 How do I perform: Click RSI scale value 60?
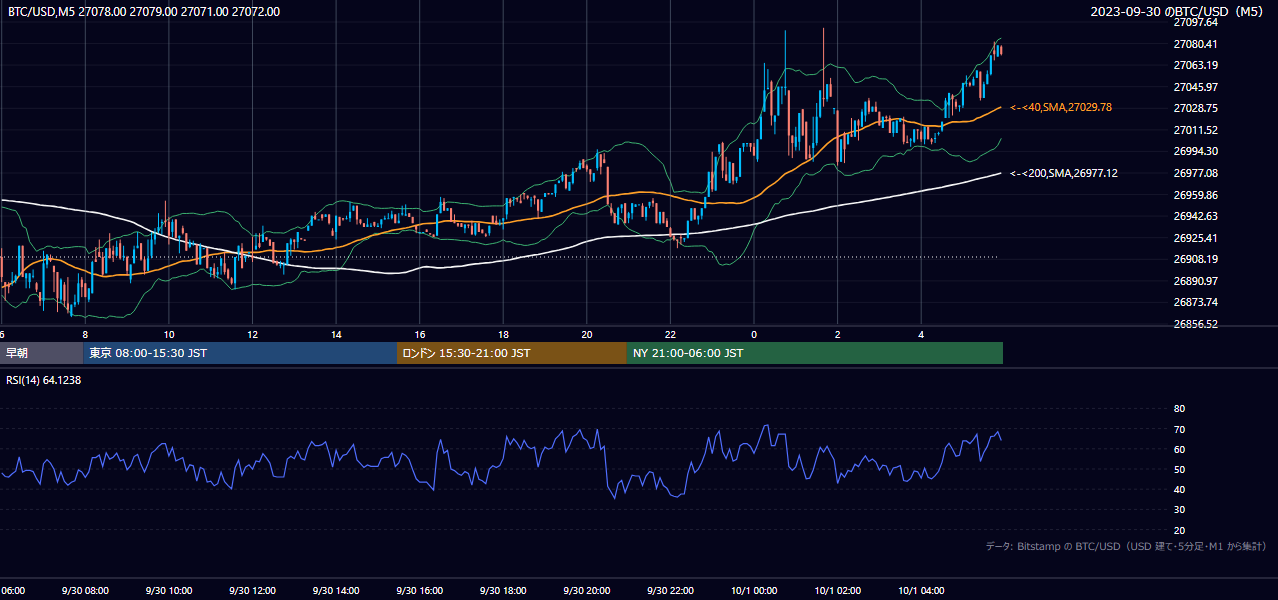click(x=1179, y=449)
